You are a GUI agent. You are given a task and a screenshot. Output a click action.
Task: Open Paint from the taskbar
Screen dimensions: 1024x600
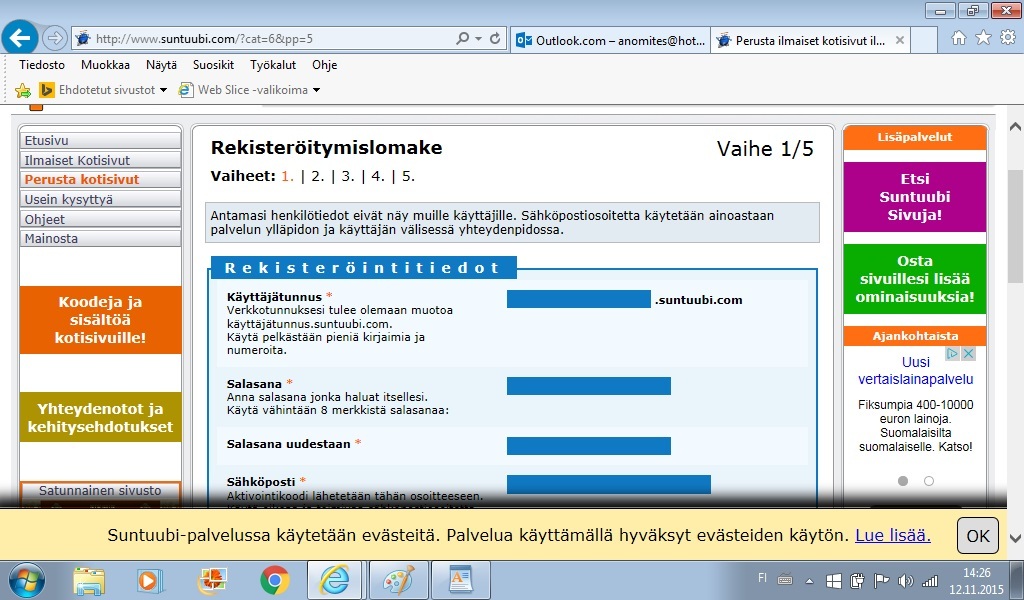click(x=398, y=580)
